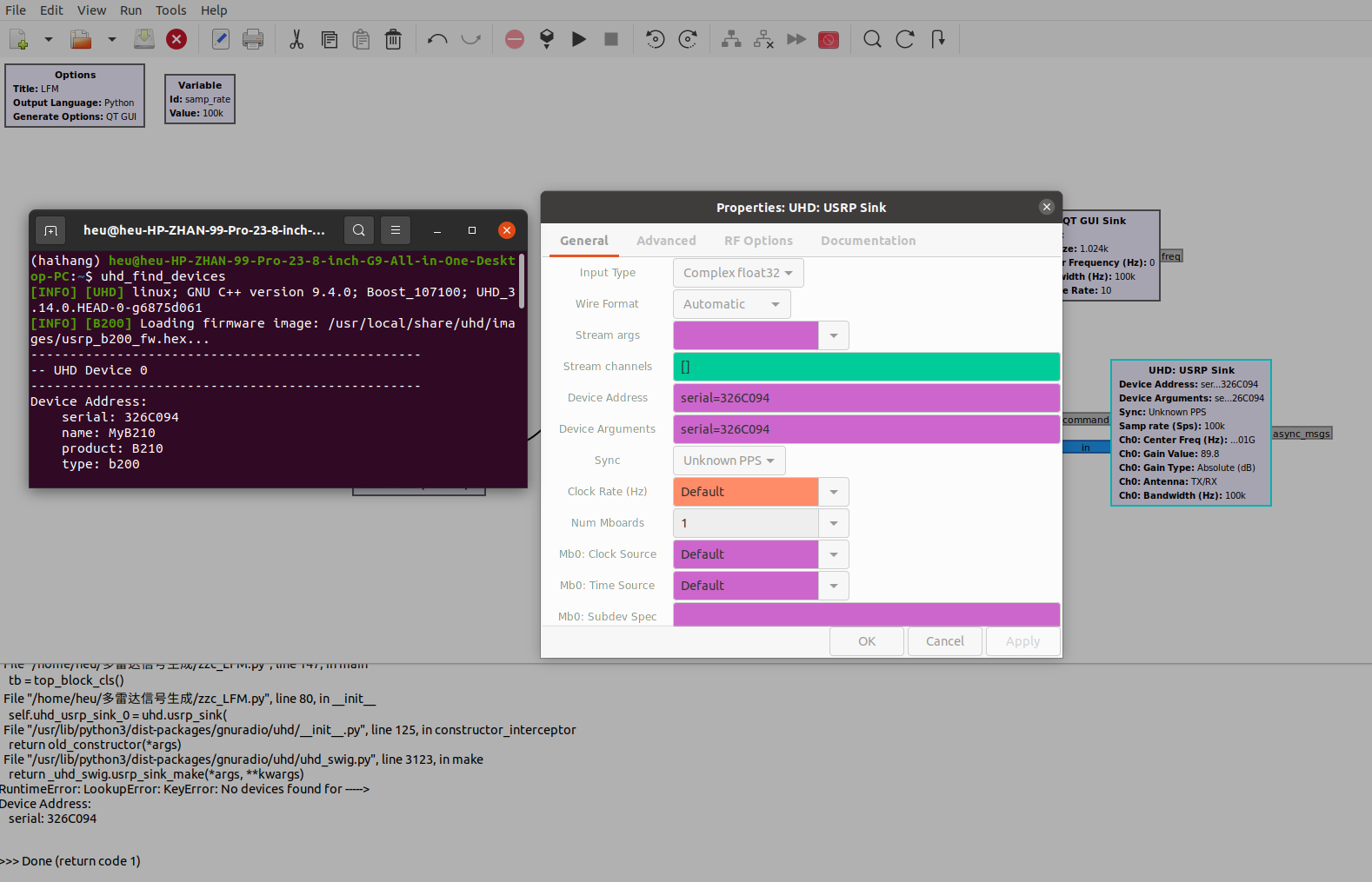Create a new flow graph with toolbar icon
The image size is (1372, 882).
tap(19, 39)
